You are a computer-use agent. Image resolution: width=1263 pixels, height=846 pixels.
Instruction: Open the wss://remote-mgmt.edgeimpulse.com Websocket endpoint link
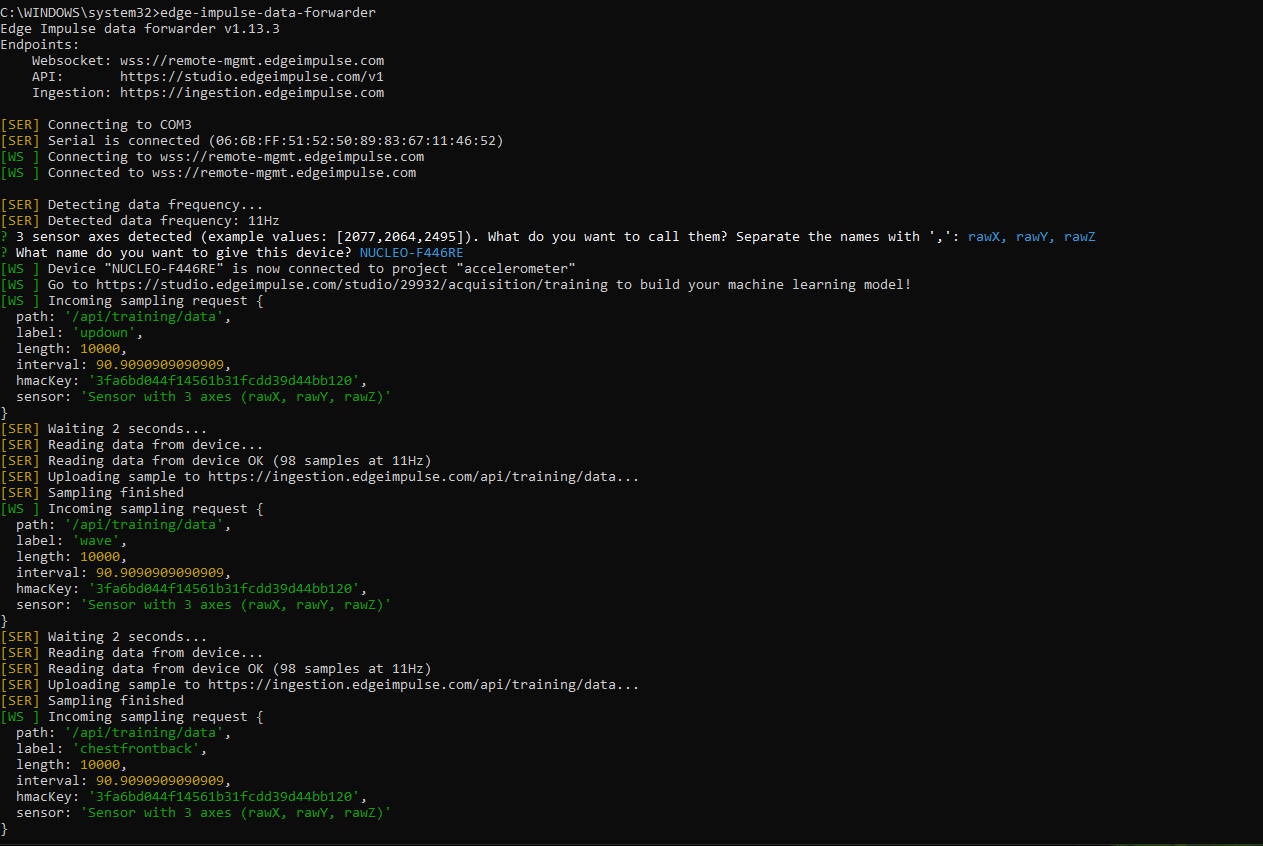click(255, 60)
